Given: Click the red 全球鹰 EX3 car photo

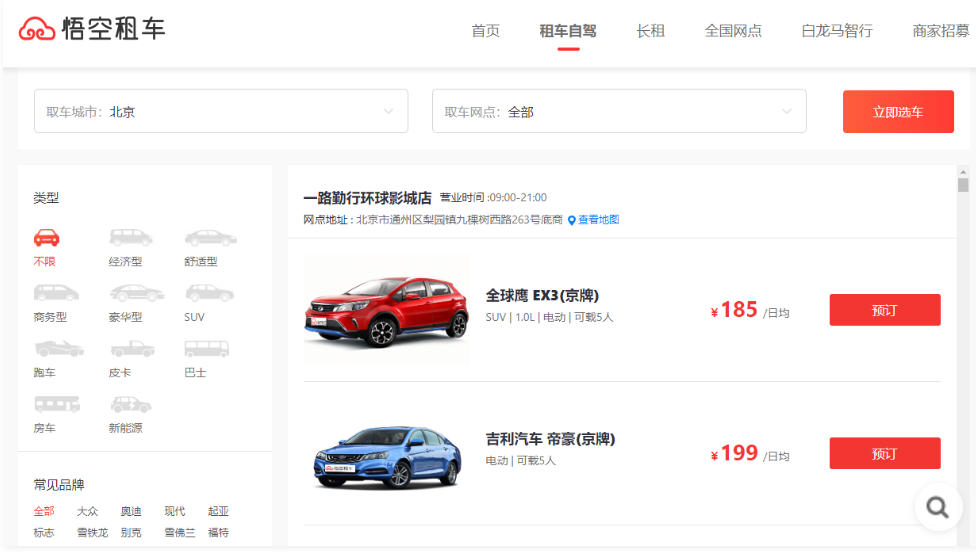Looking at the screenshot, I should point(387,310).
